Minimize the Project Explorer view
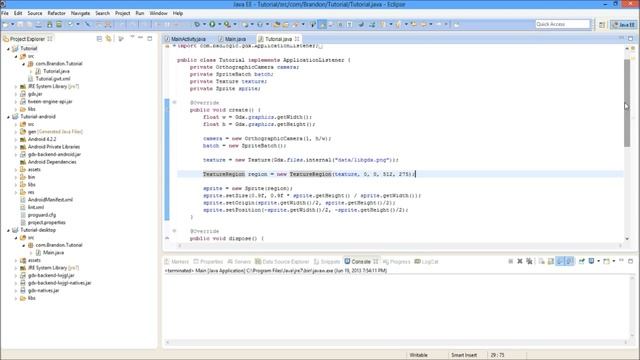Viewport: 640px width, 360px height. pos(140,38)
